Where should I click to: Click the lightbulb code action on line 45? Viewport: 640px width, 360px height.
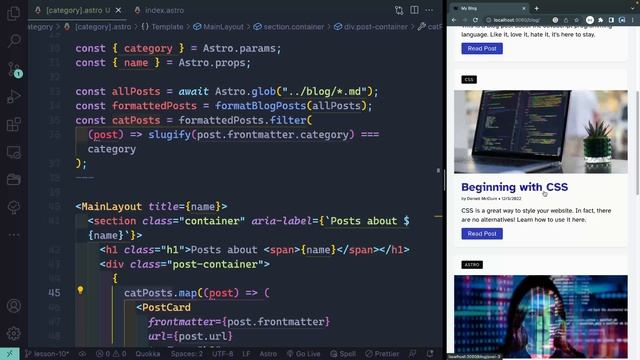click(80, 290)
